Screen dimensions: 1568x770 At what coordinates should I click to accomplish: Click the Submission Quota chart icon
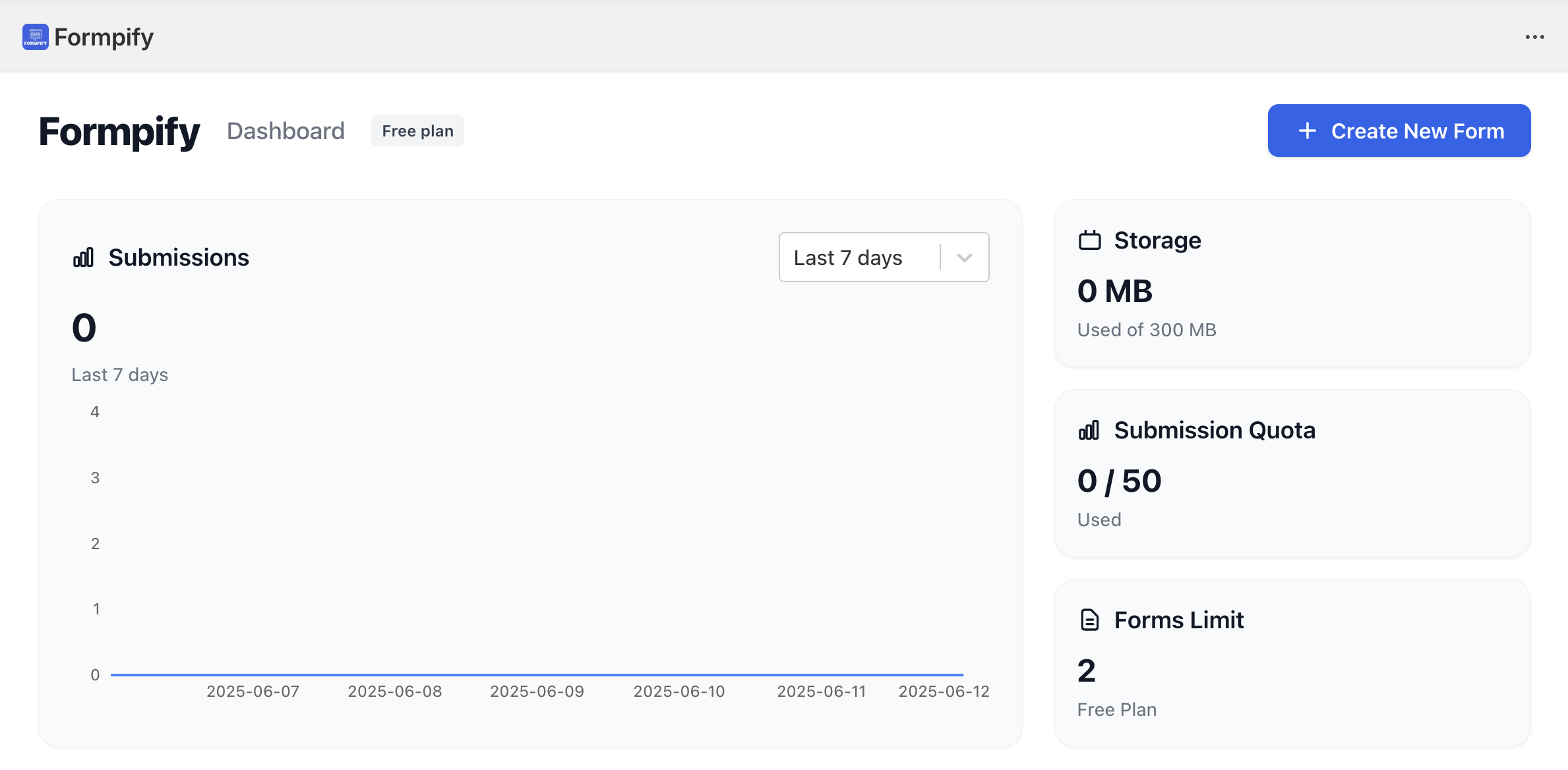[1089, 430]
